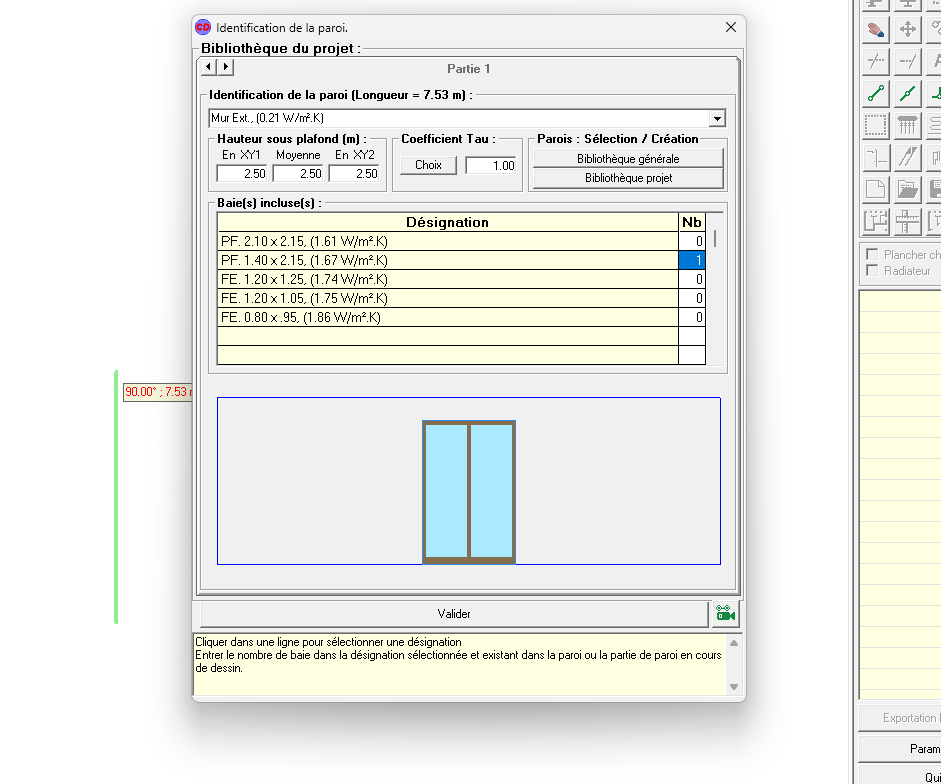This screenshot has width=941, height=784.
Task: Select the FE. 1.20 x 1.25 row
Action: [x=447, y=279]
